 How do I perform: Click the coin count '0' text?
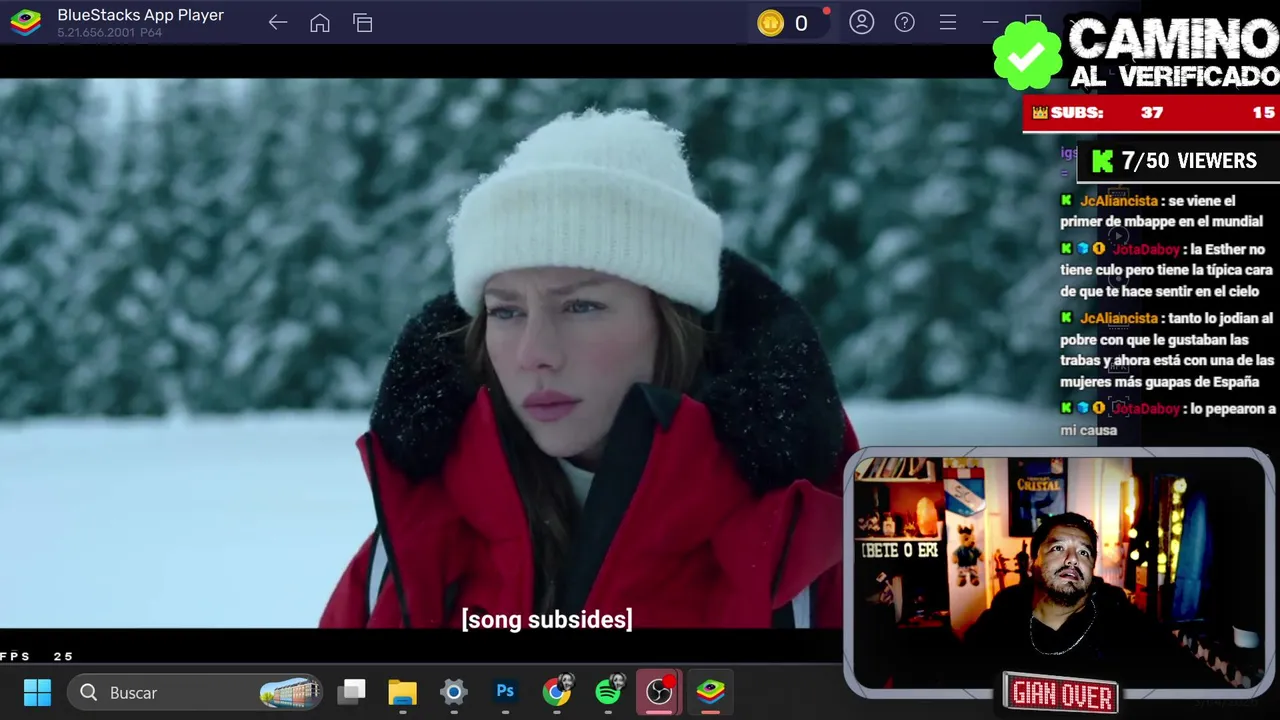[801, 24]
